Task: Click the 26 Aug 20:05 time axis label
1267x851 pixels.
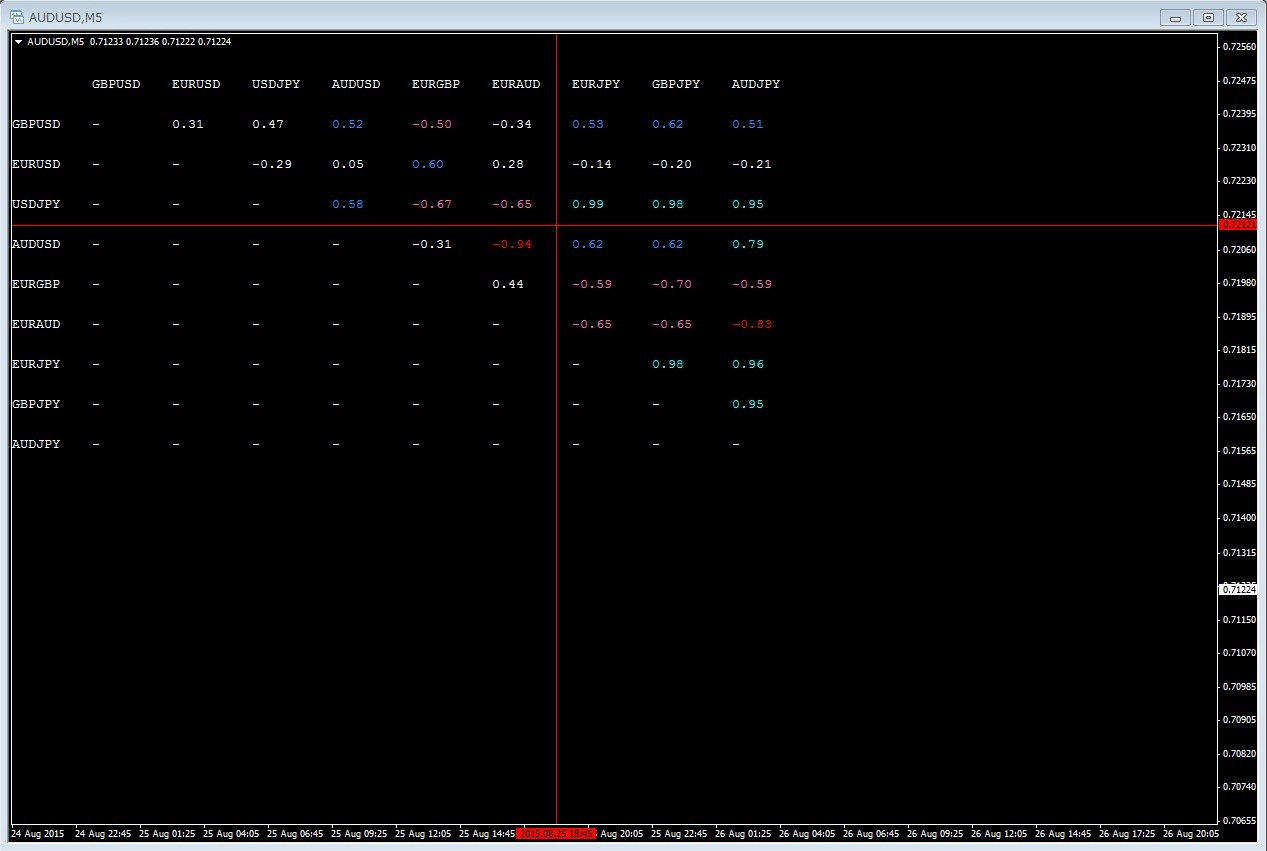Action: 1190,833
